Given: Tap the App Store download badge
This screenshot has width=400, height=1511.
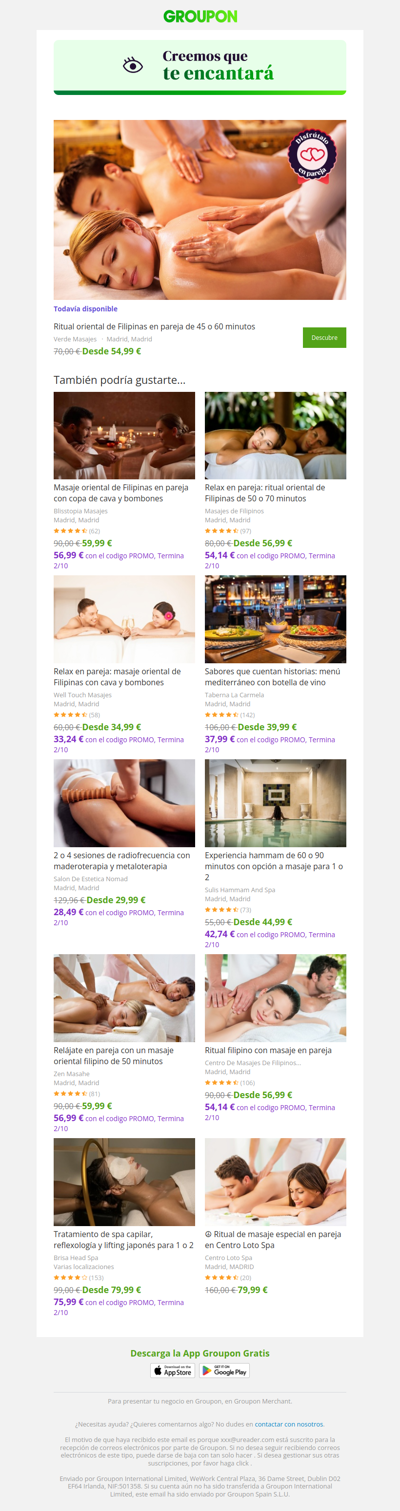Looking at the screenshot, I should 172,1371.
